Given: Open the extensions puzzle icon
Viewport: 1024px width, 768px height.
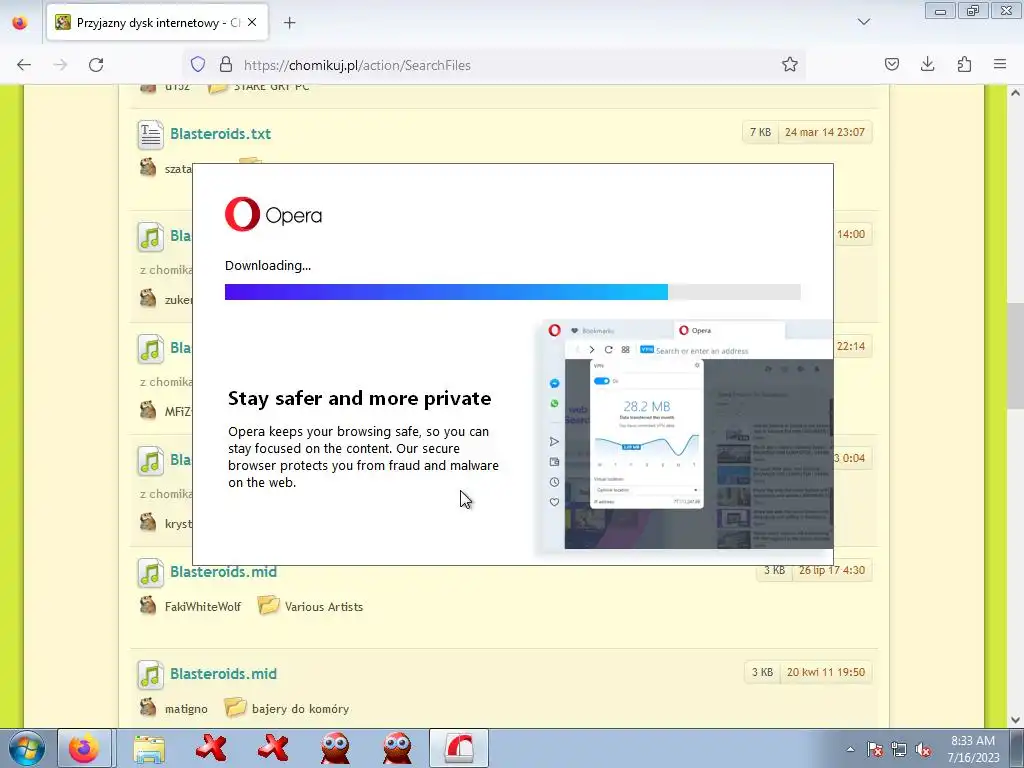Looking at the screenshot, I should [x=964, y=64].
